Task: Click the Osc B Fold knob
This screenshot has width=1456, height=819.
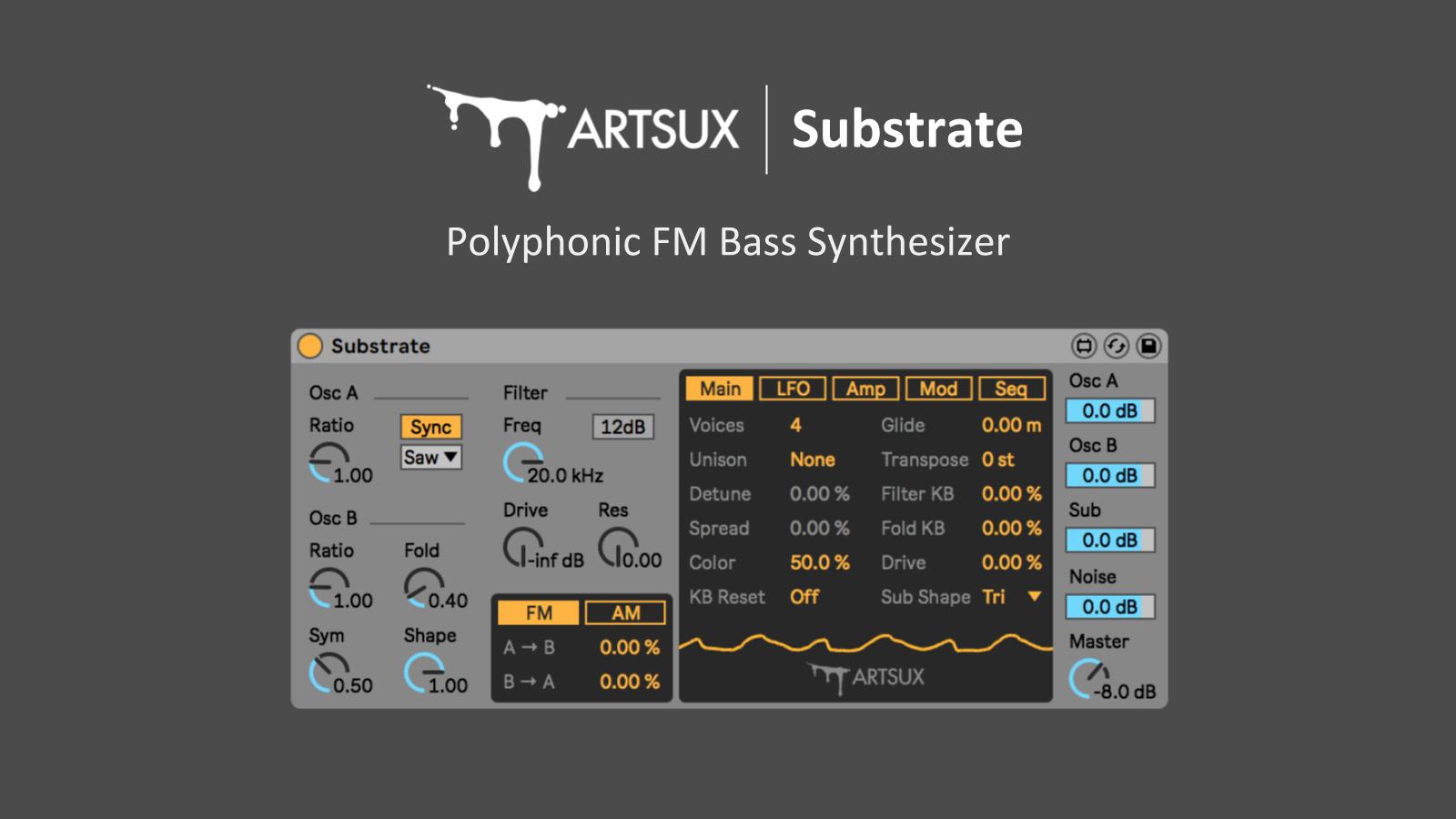Action: pyautogui.click(x=423, y=587)
